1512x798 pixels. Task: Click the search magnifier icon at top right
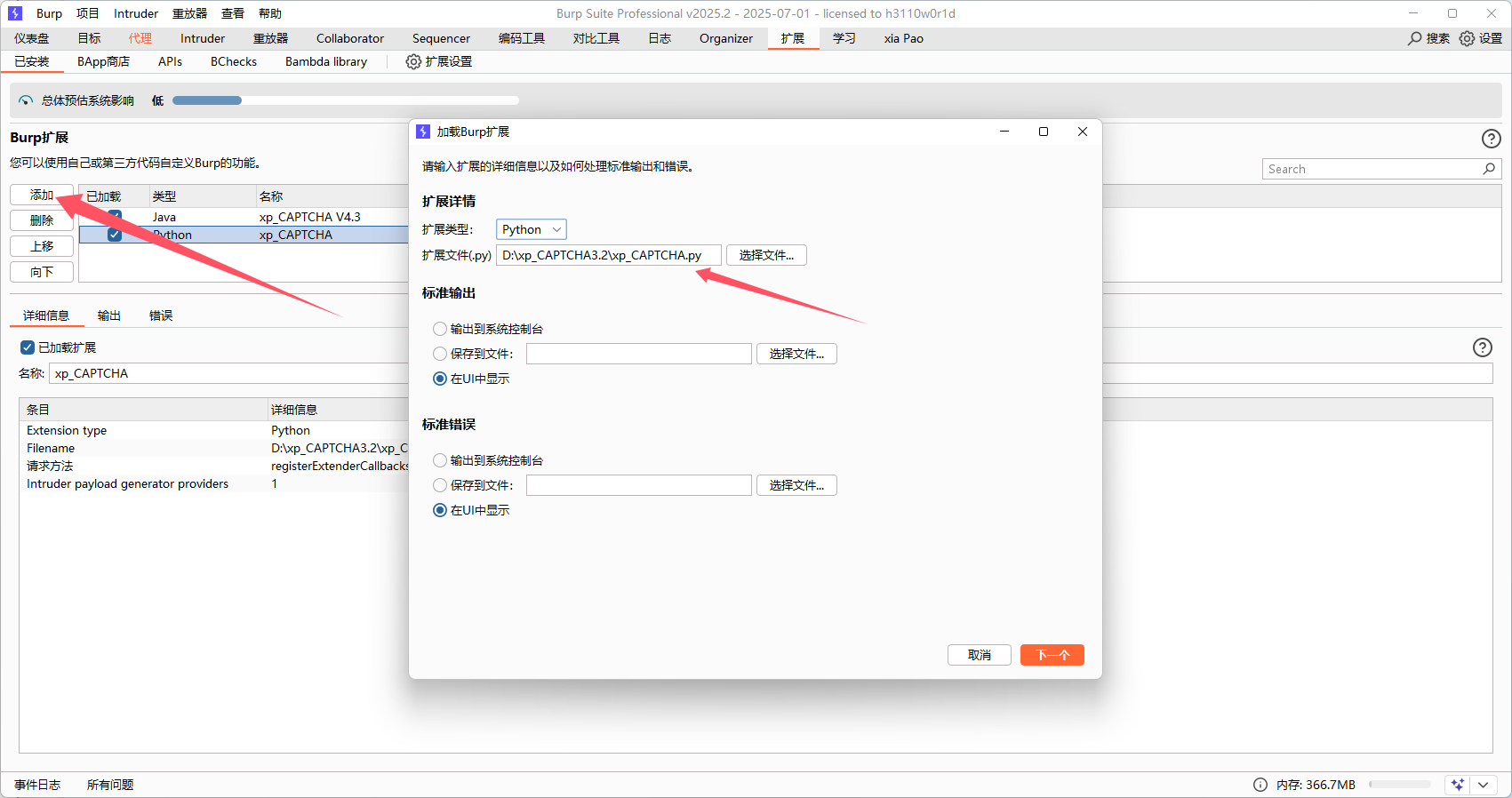[x=1415, y=38]
